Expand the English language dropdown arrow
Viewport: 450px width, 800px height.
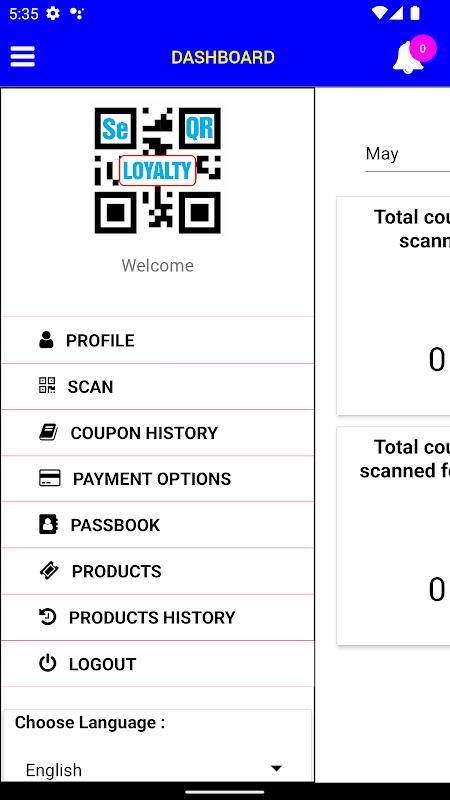pyautogui.click(x=276, y=768)
